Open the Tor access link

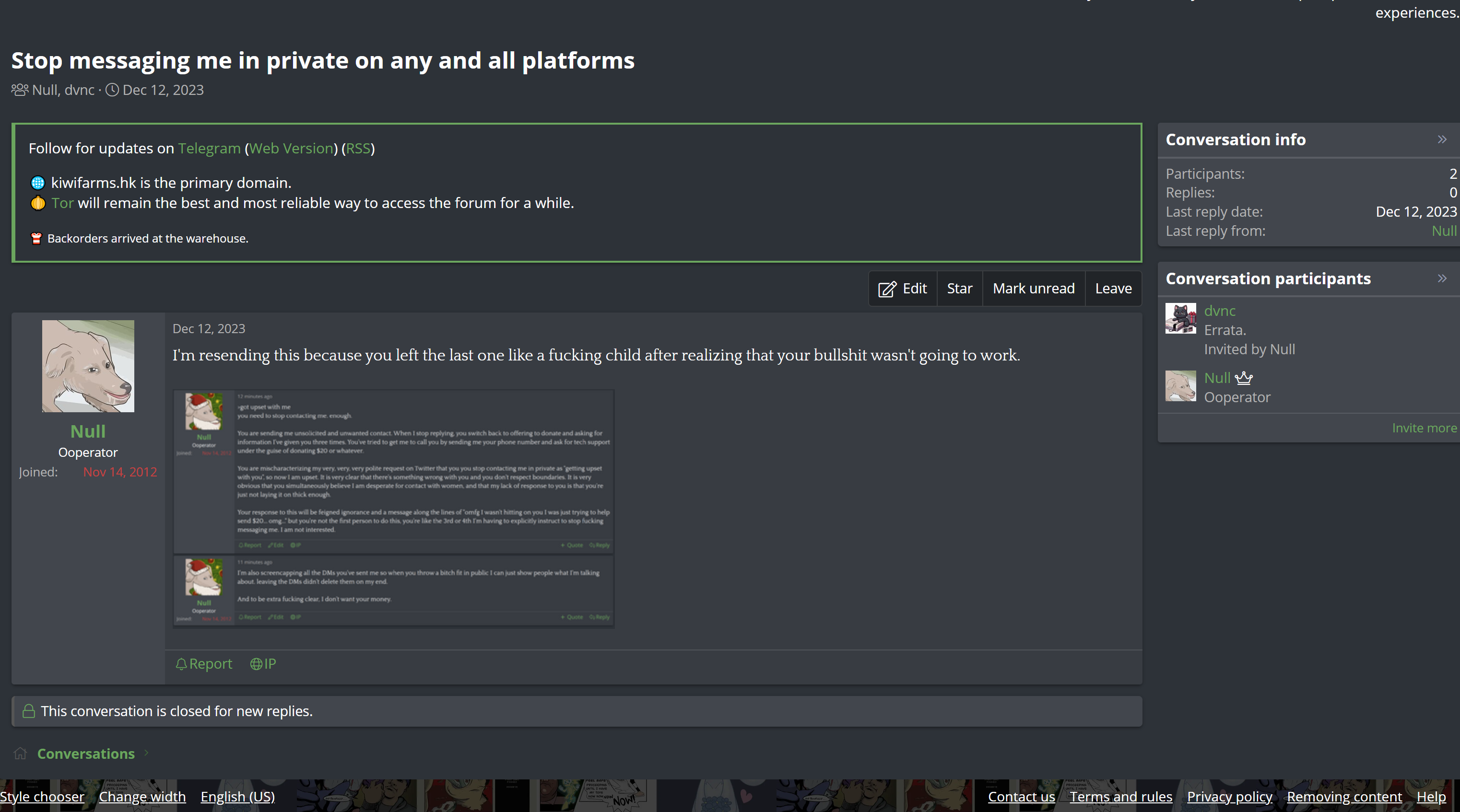tap(62, 203)
